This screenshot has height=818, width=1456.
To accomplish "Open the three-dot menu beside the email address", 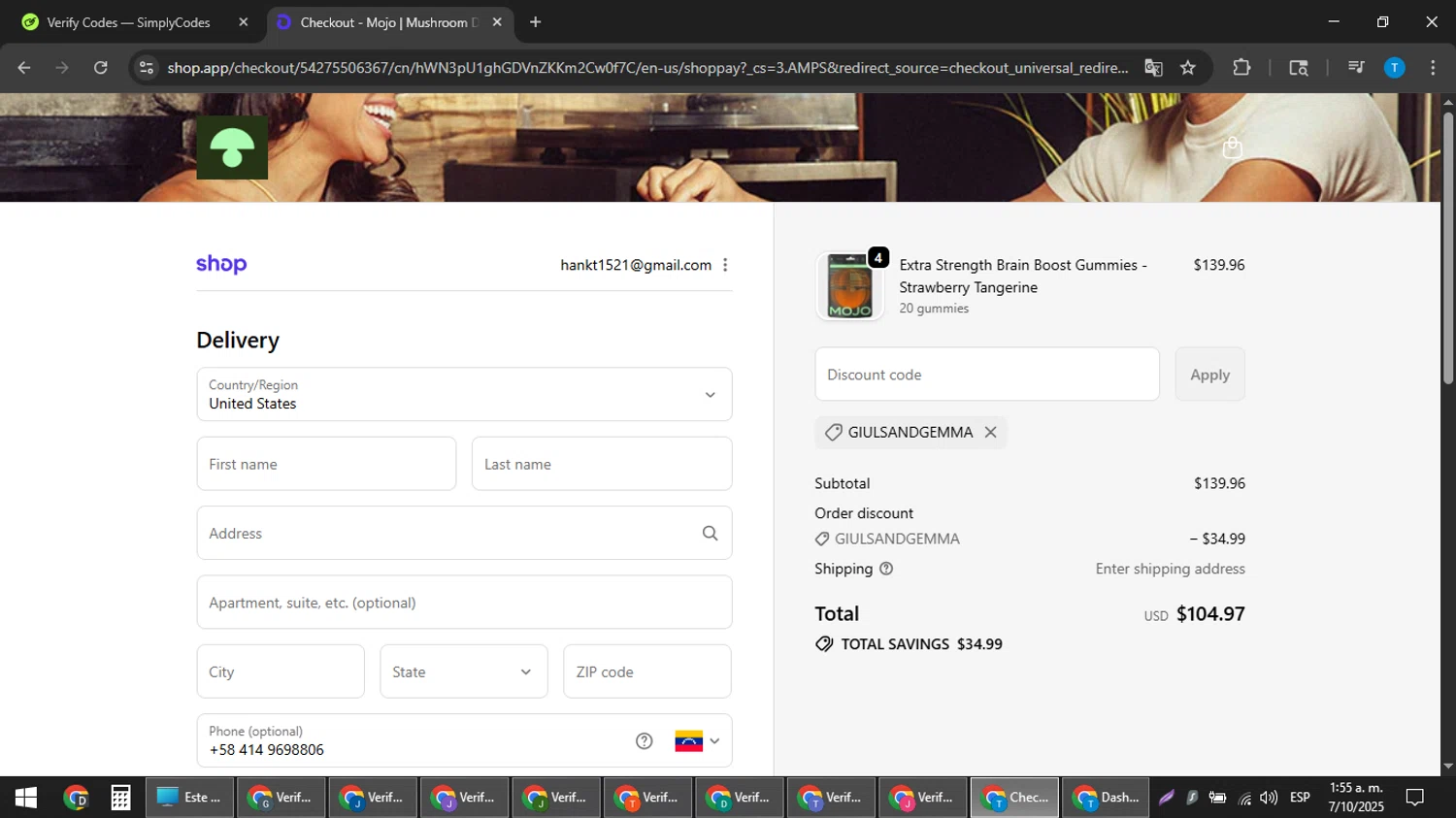I will (725, 265).
